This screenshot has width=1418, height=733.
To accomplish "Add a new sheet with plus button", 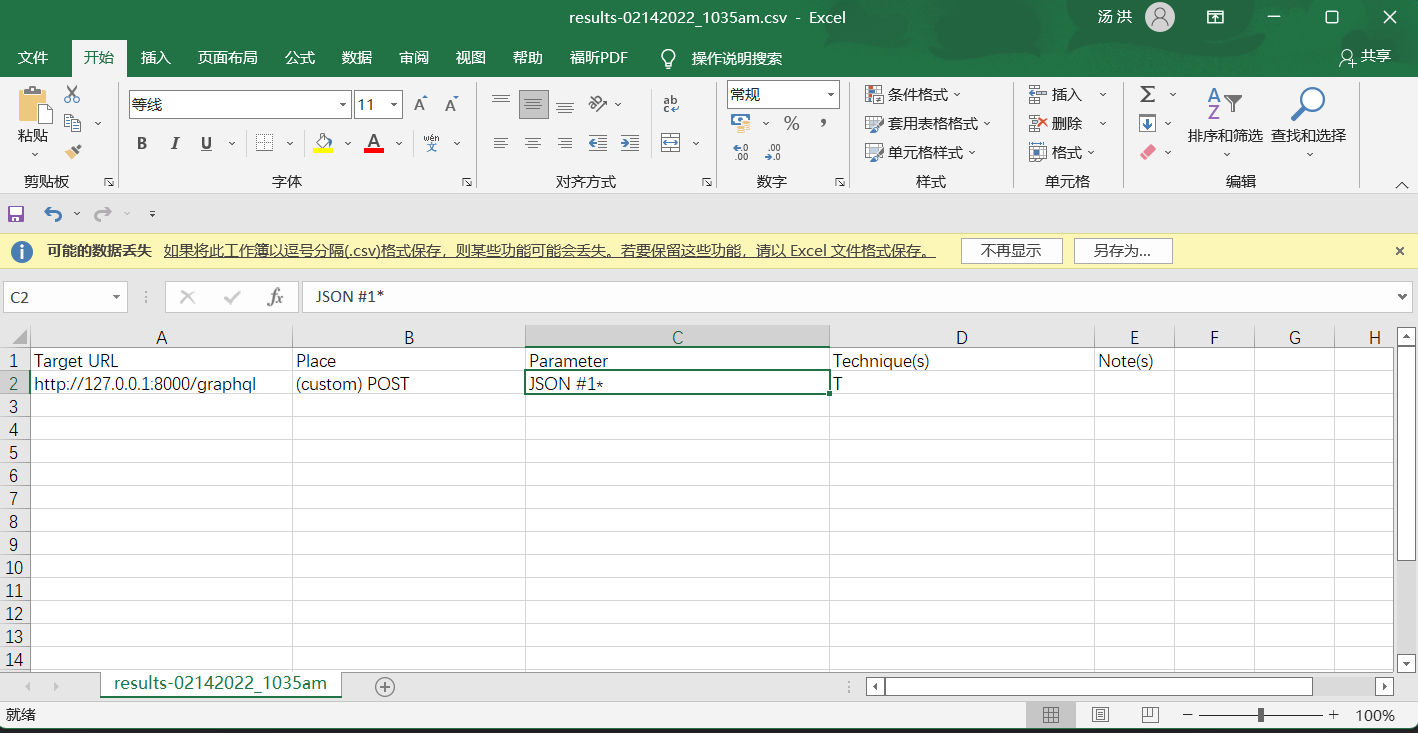I will pos(385,686).
